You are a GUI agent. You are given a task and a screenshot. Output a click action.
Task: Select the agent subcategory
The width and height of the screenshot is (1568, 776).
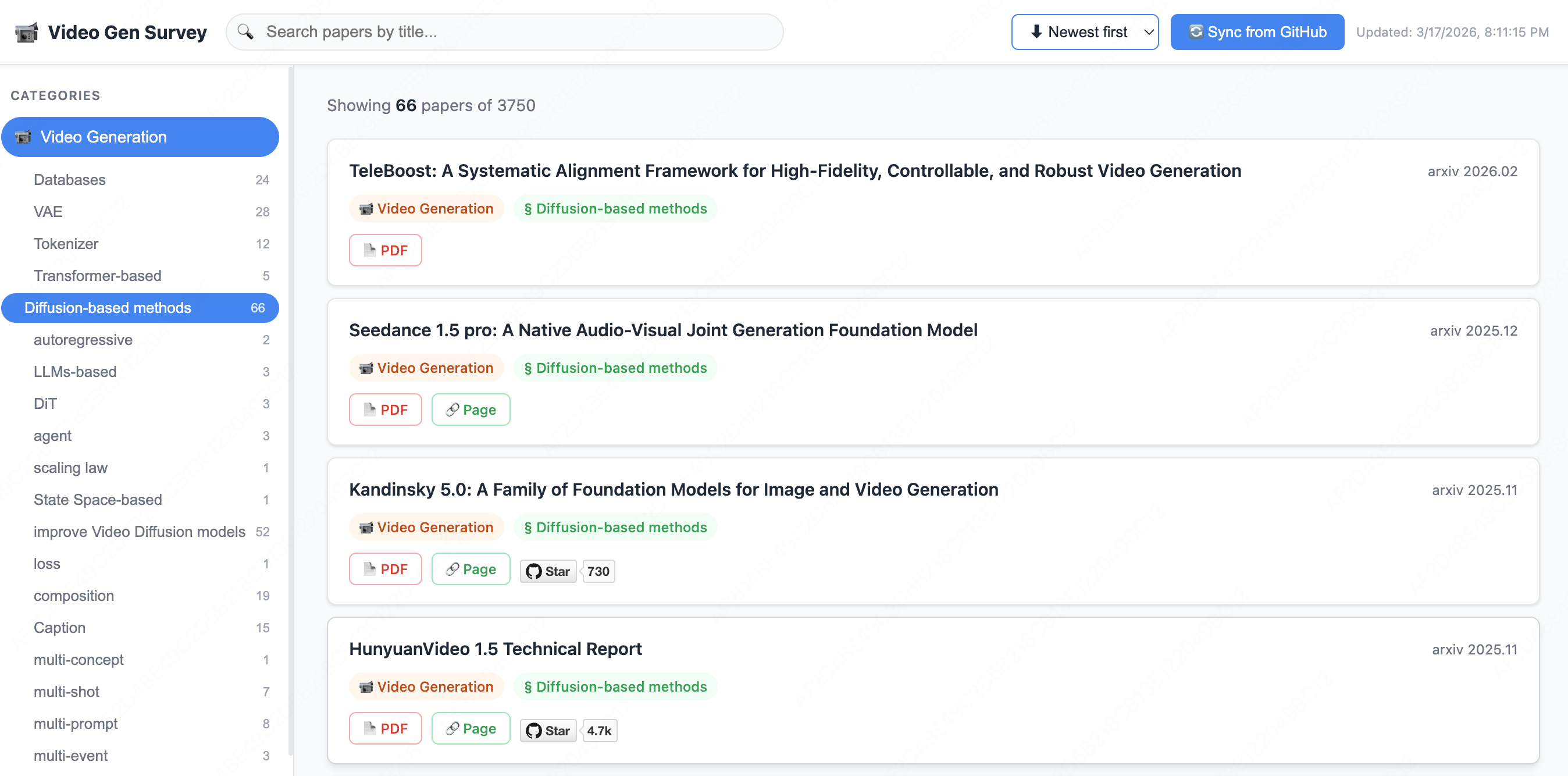click(140, 436)
